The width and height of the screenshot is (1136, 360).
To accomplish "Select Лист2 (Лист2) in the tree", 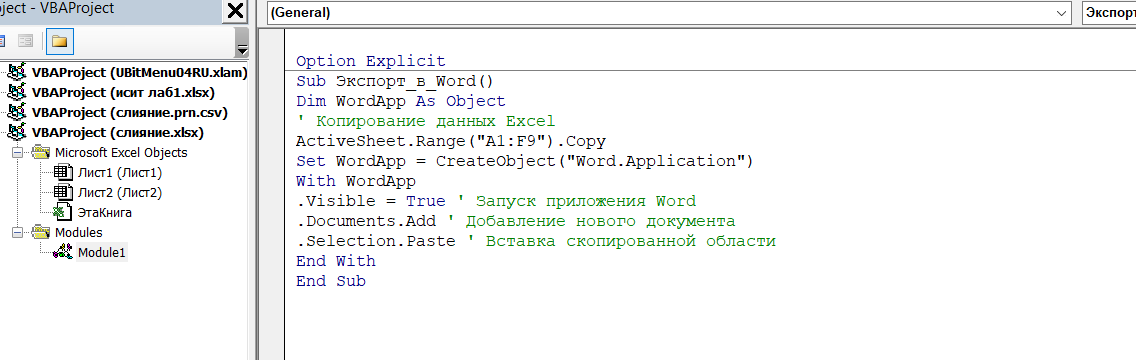I will tap(120, 193).
